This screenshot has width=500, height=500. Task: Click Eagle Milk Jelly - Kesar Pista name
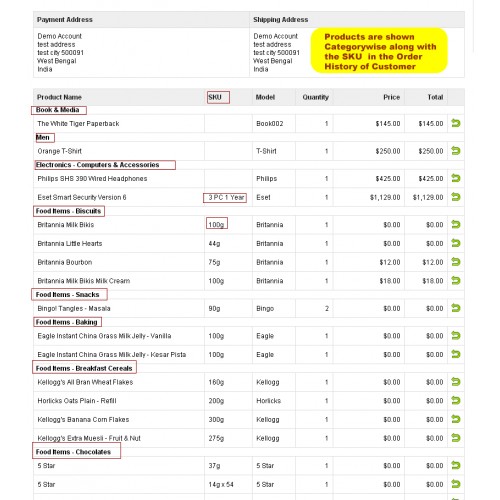click(112, 355)
